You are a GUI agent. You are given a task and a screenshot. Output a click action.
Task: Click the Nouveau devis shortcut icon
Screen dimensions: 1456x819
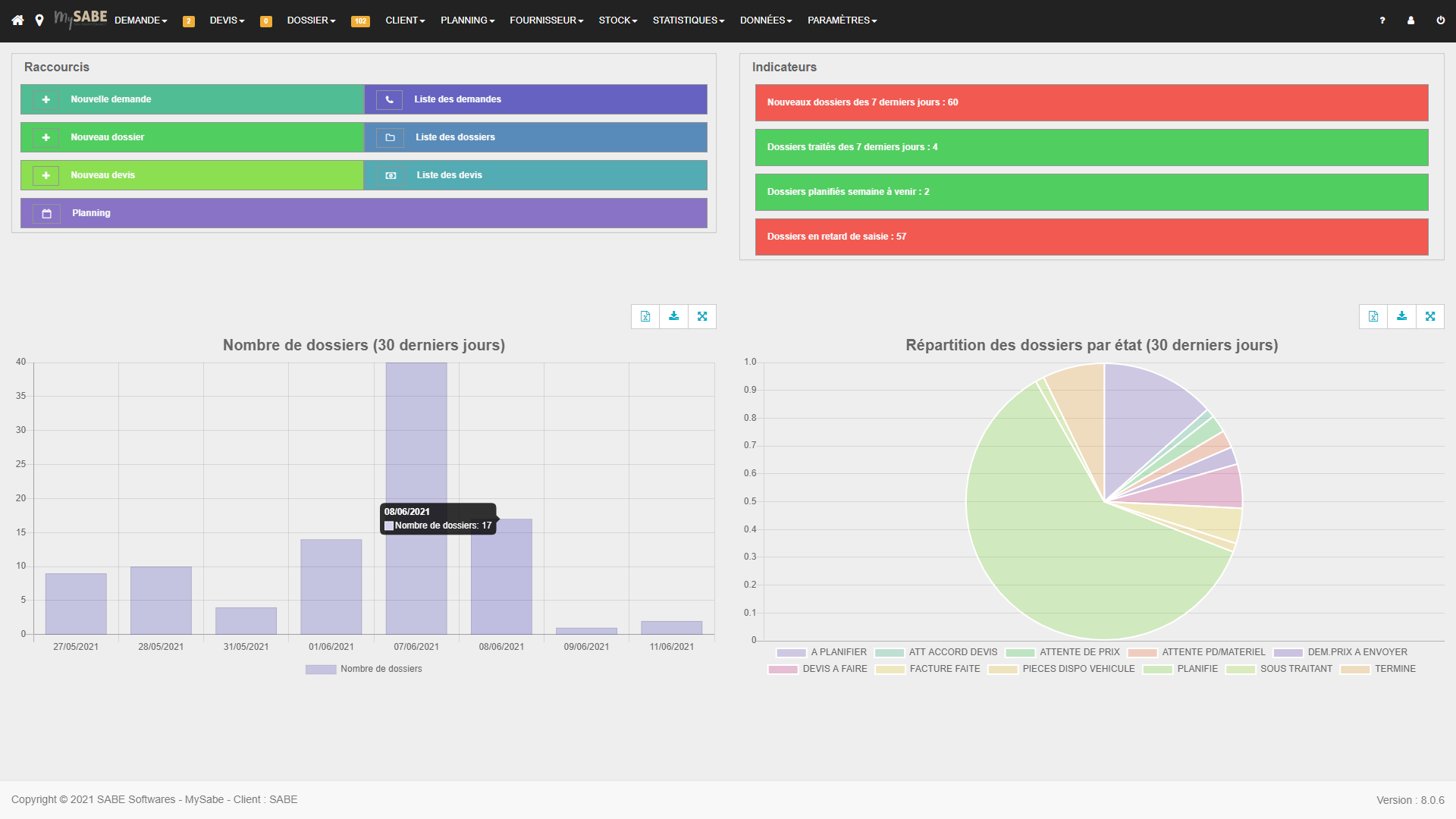click(47, 175)
